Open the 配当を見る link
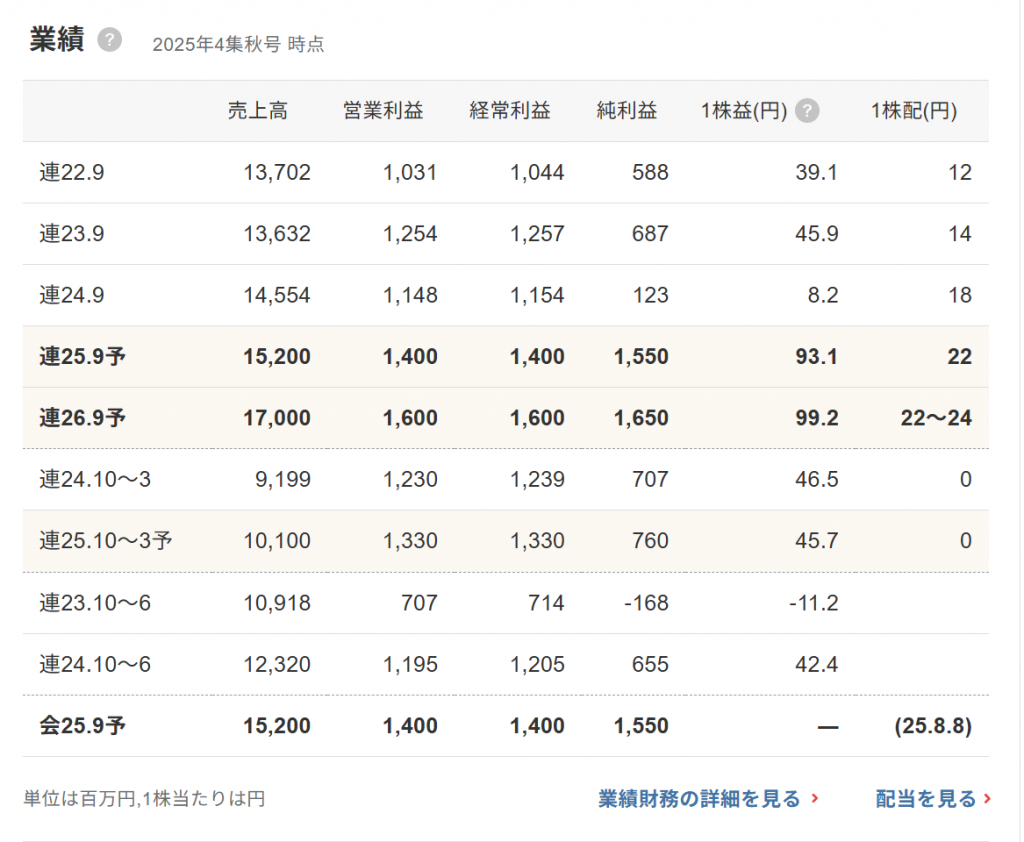This screenshot has height=842, width=1024. point(926,798)
